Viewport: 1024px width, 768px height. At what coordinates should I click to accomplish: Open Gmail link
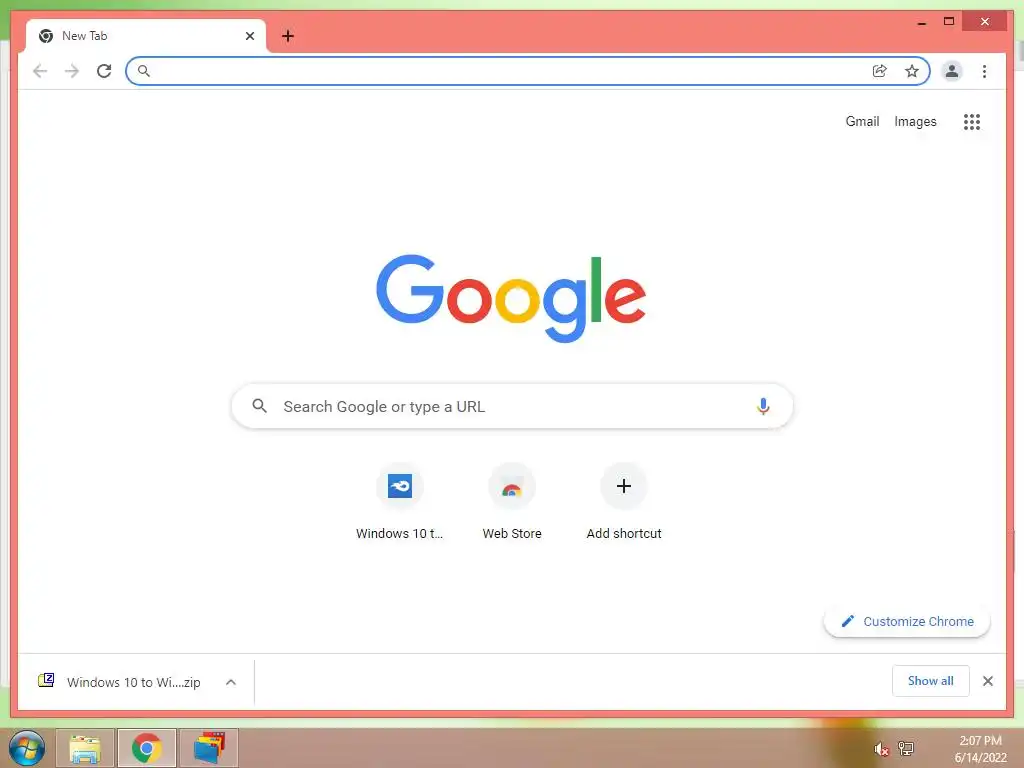(x=862, y=121)
